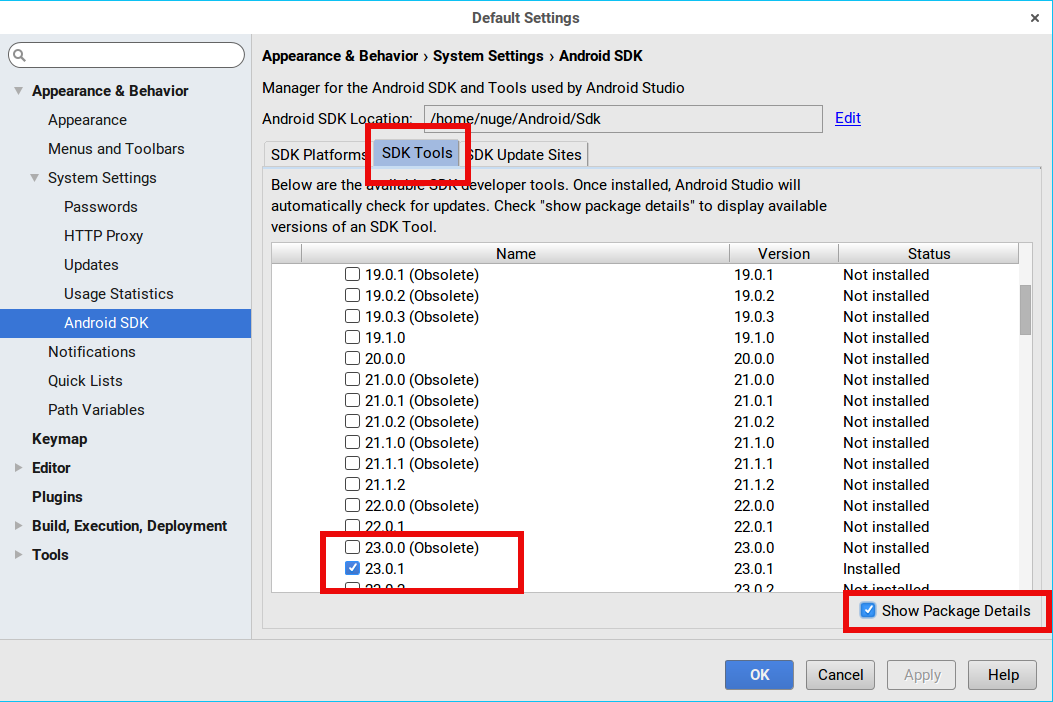Toggle the Show Package Details checkbox
The height and width of the screenshot is (702, 1053).
pos(868,611)
